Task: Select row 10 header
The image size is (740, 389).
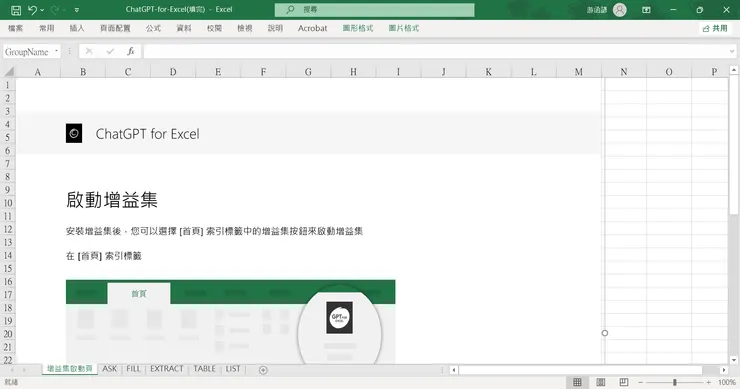Action: [x=8, y=203]
